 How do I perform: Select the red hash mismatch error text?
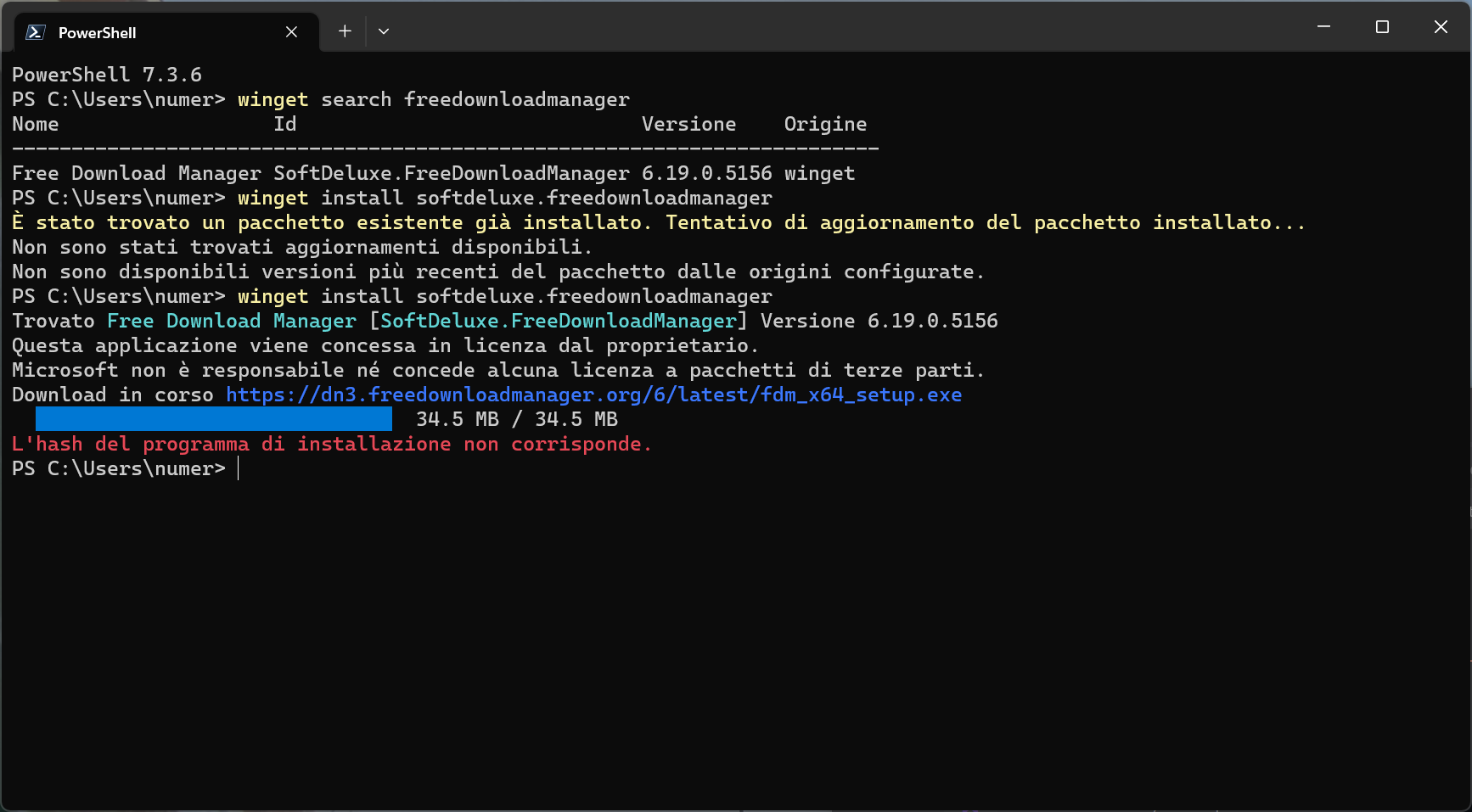point(331,443)
